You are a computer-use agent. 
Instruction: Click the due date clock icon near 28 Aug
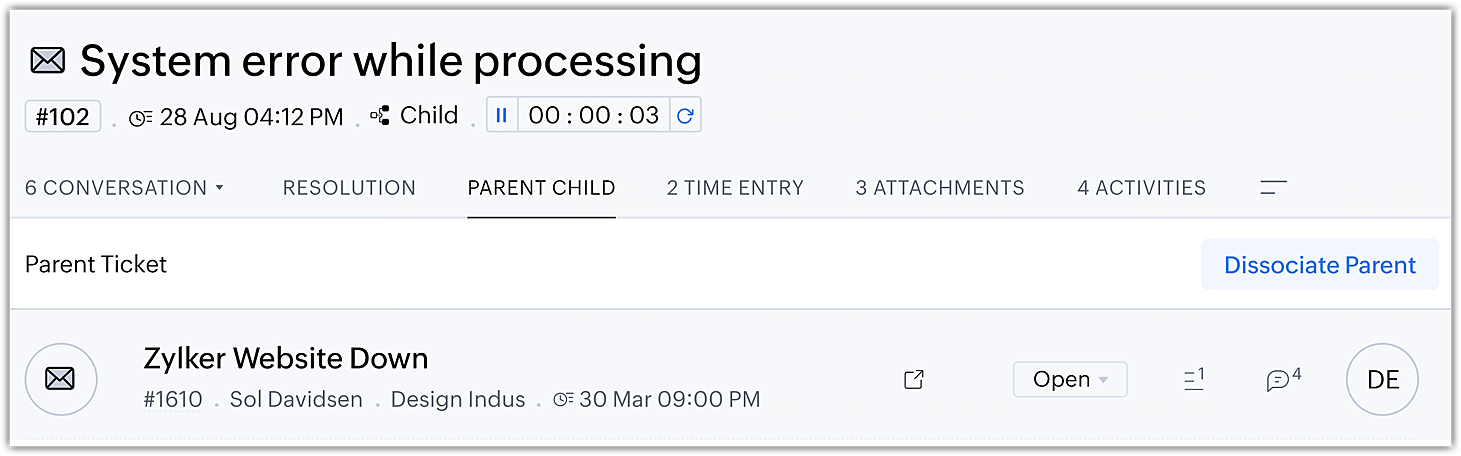[x=141, y=117]
